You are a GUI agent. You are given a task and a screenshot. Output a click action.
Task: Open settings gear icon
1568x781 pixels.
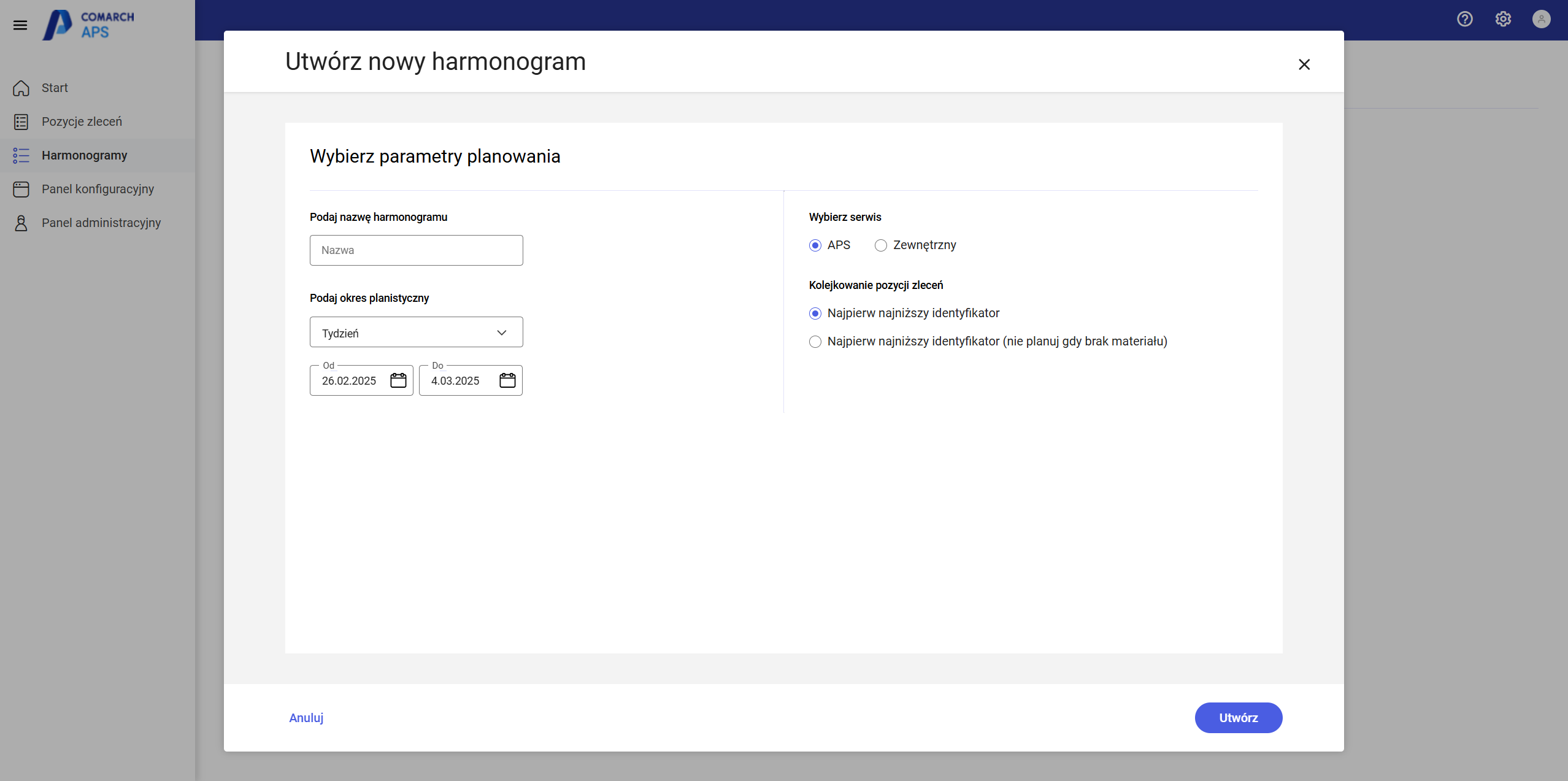(1503, 19)
